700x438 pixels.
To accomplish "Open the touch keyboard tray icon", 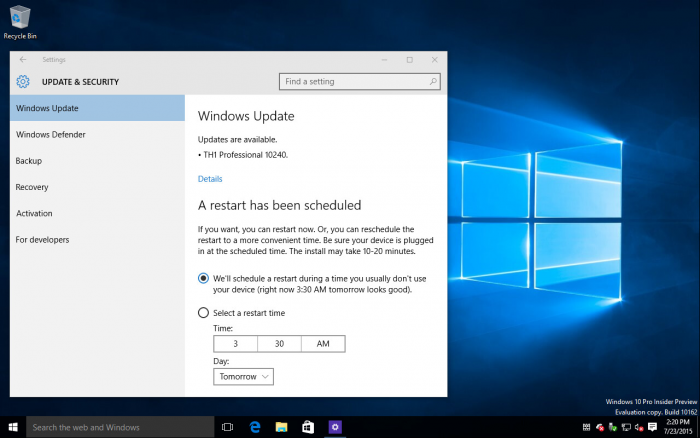I will click(x=586, y=427).
